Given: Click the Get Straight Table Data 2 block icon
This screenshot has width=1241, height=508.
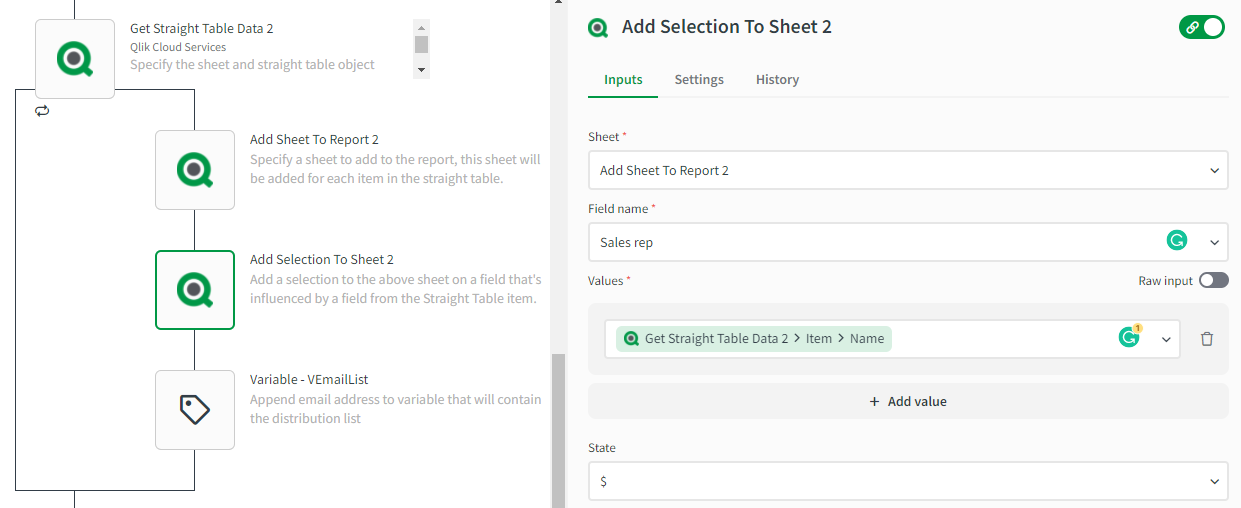Looking at the screenshot, I should (75, 59).
